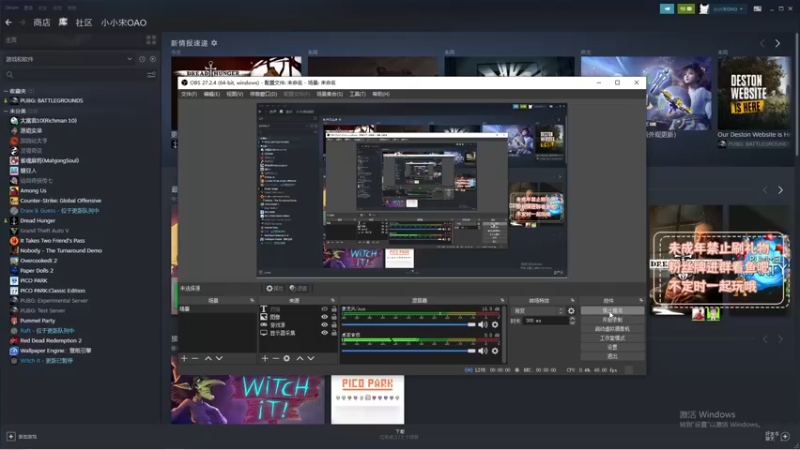The height and width of the screenshot is (450, 800).
Task: Toggle lock on display capture source in OBS
Action: coord(334,333)
